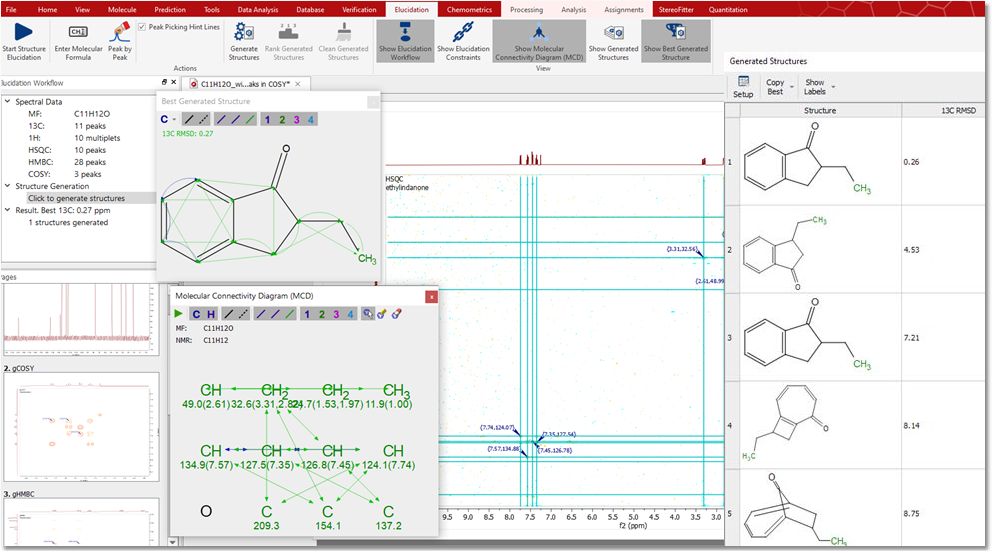
Task: Click red eraser tool in MCD toolbar
Action: point(396,314)
